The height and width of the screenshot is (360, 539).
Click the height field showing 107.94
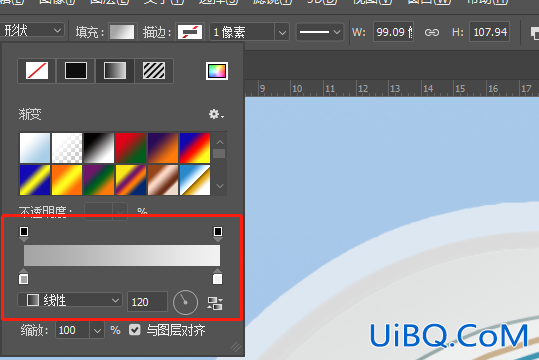point(490,32)
